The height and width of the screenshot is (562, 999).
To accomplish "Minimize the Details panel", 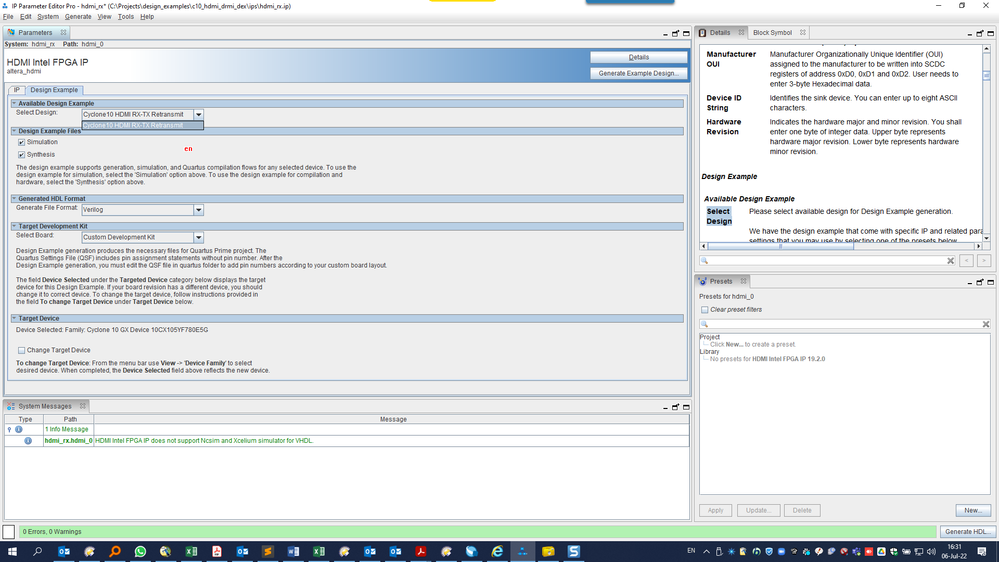I will pos(970,34).
